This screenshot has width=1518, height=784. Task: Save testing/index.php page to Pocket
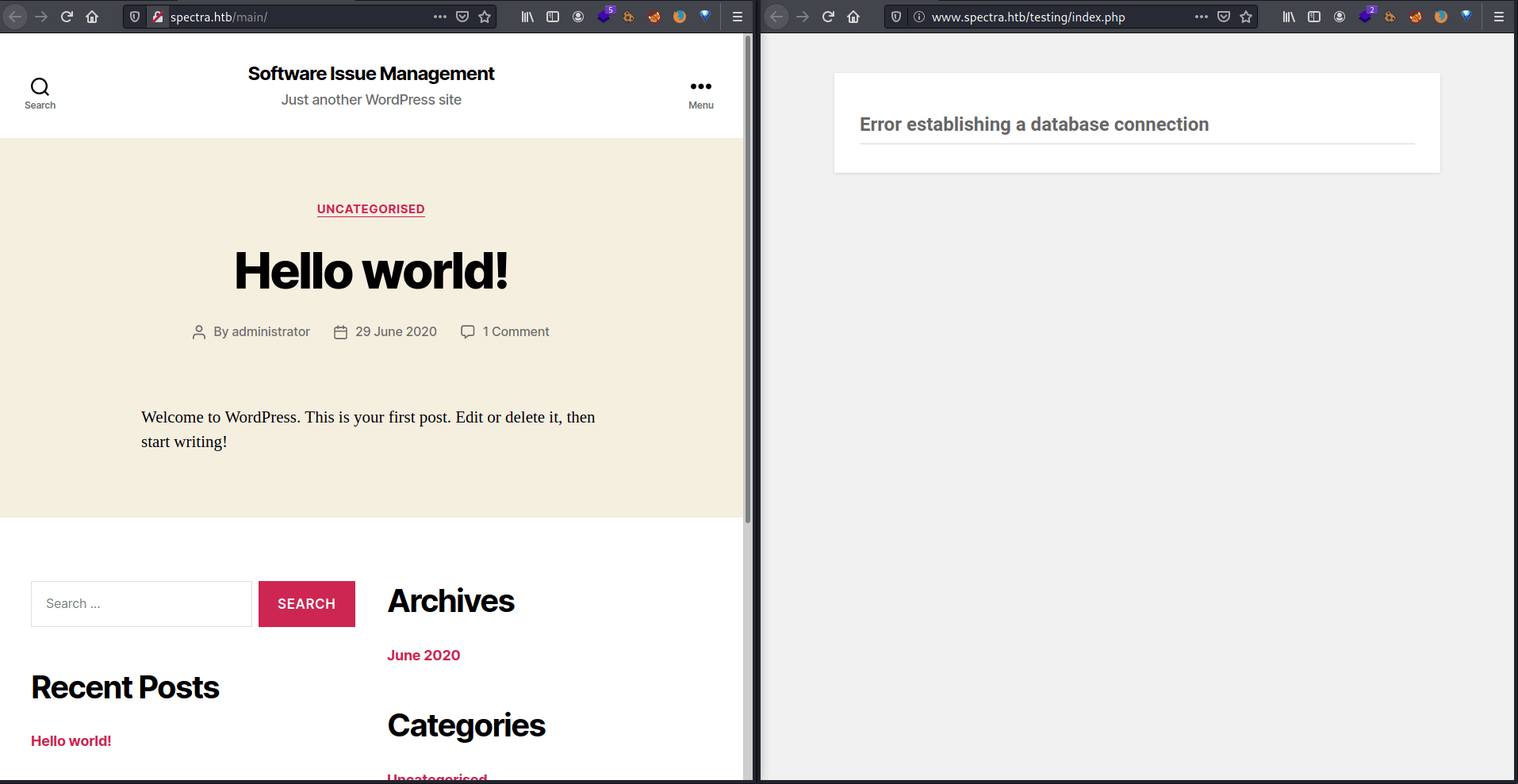1224,17
